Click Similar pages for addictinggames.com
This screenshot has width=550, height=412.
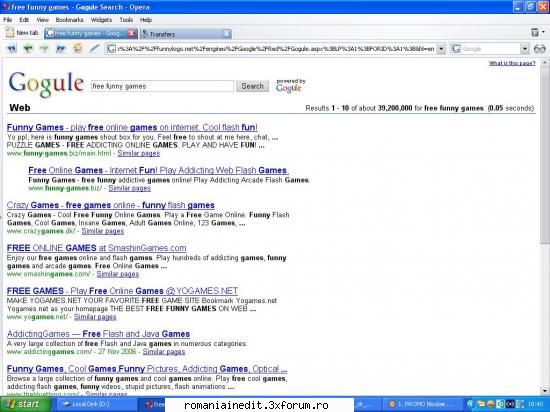tap(164, 352)
